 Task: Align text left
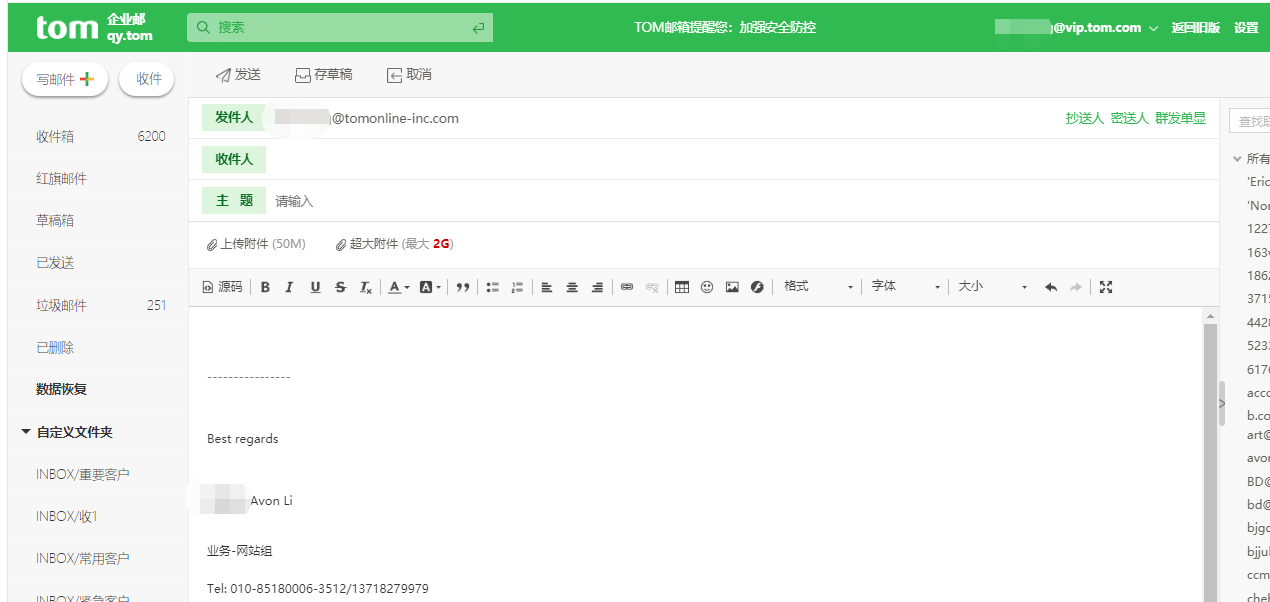[x=547, y=287]
